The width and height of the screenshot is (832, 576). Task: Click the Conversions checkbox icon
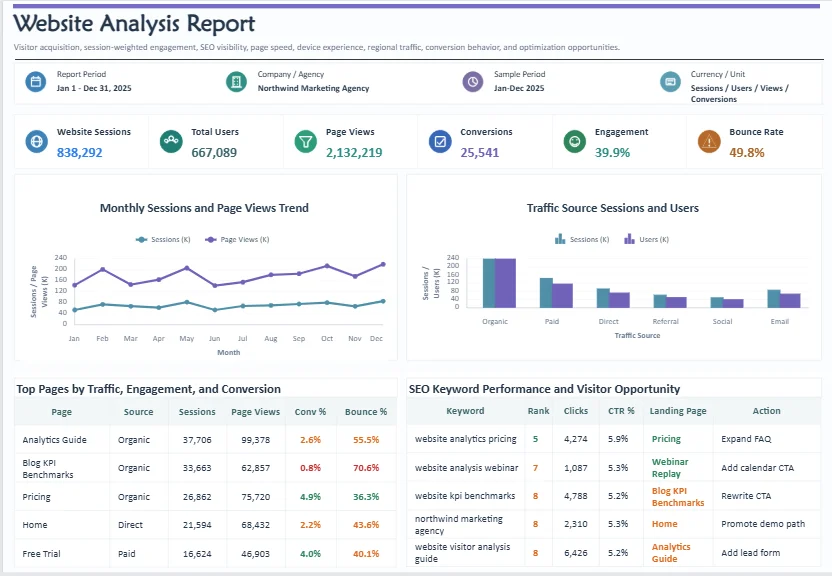pos(440,142)
